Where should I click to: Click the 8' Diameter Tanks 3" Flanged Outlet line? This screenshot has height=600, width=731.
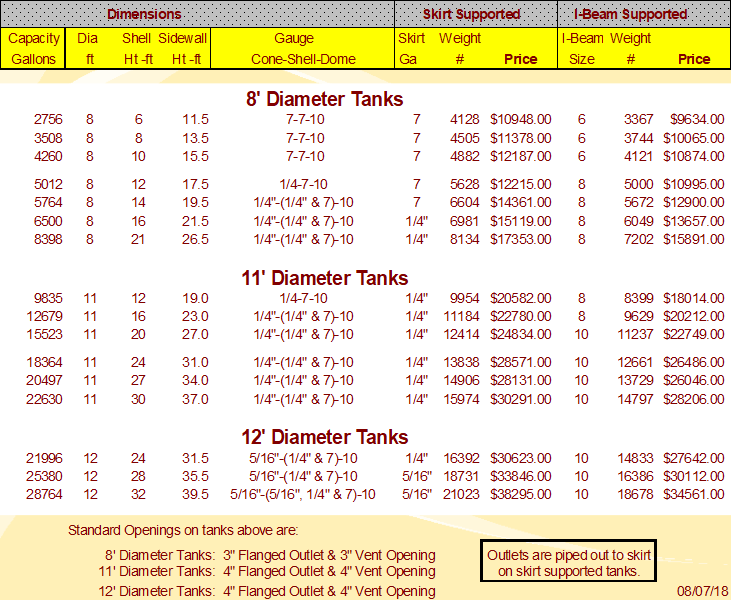coord(270,555)
